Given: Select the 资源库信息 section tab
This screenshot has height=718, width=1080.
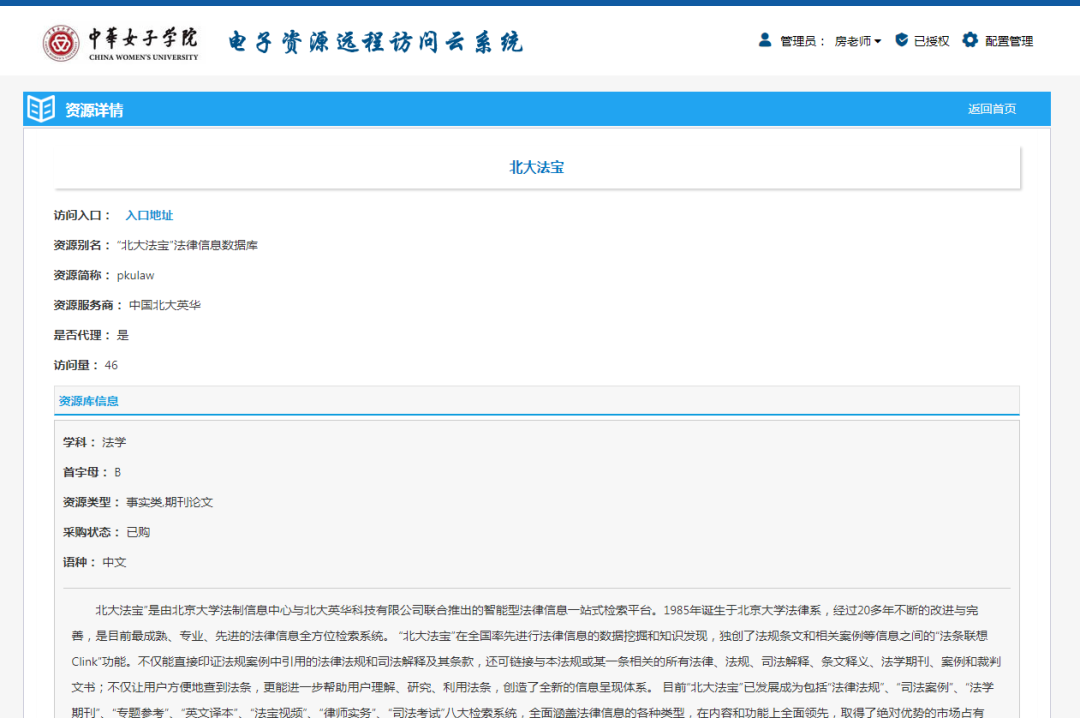Looking at the screenshot, I should 89,401.
